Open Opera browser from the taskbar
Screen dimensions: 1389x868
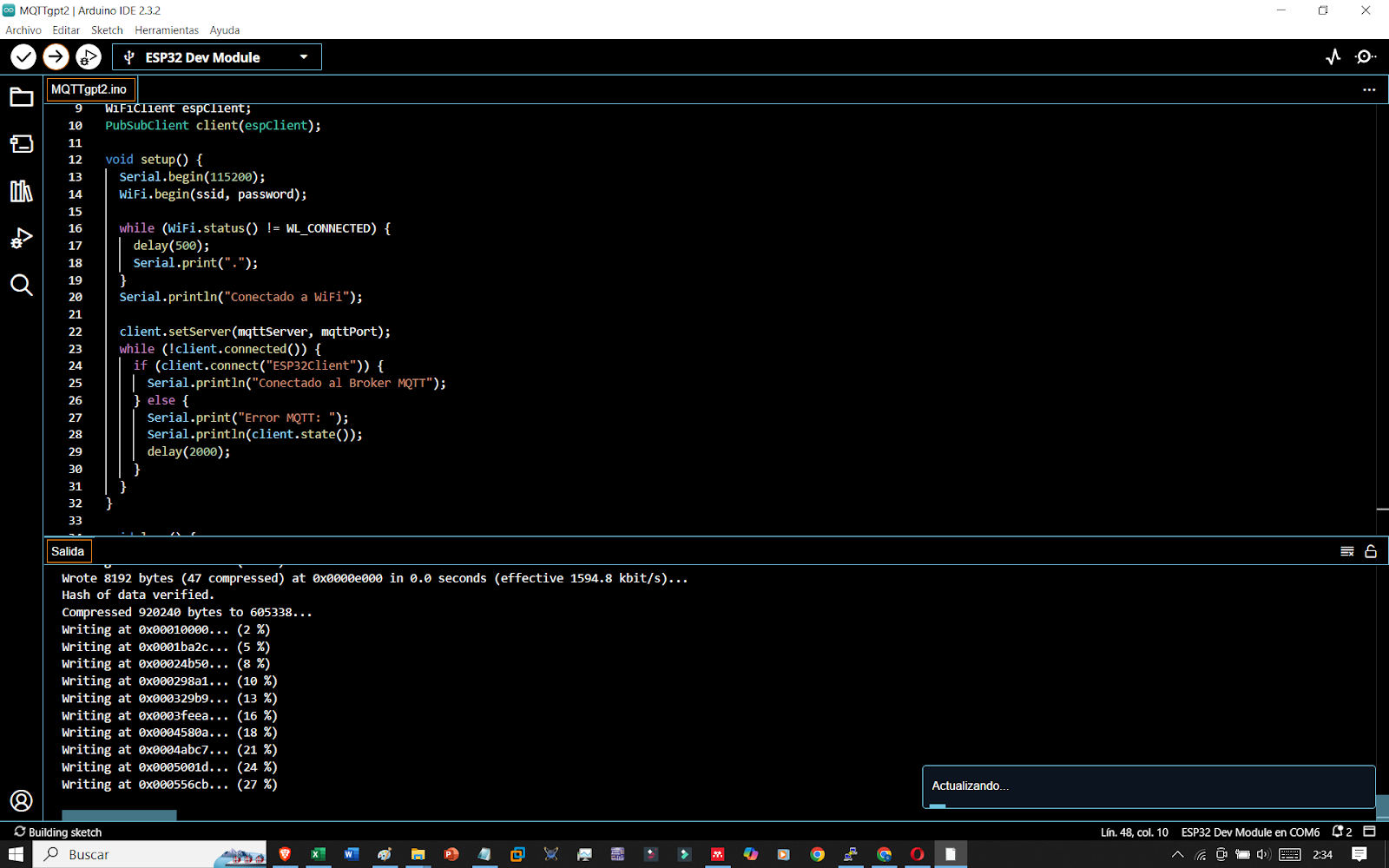tap(917, 854)
